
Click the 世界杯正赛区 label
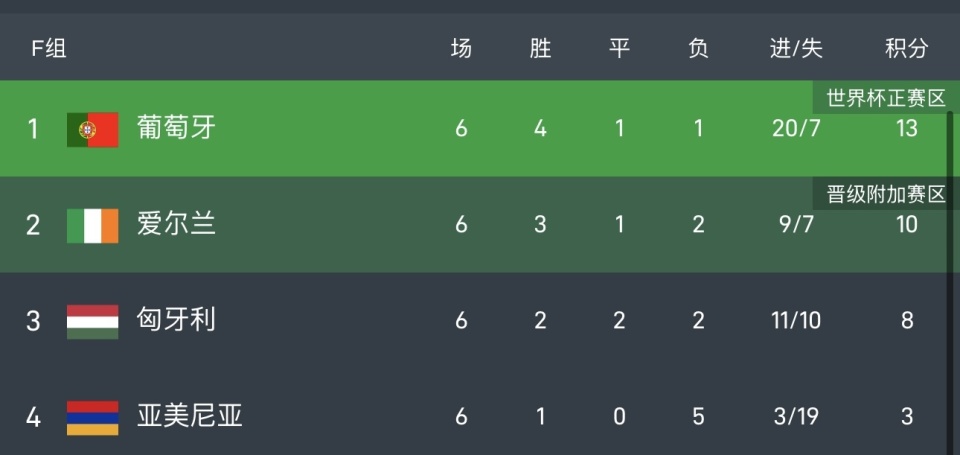[885, 98]
